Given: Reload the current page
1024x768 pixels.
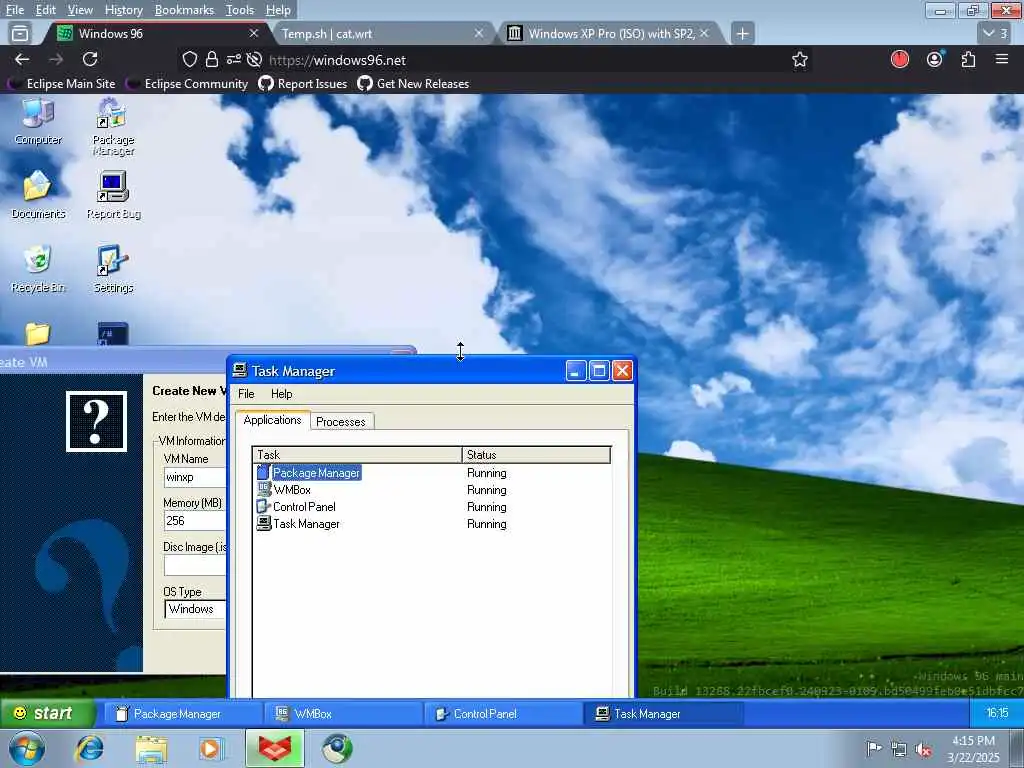Looking at the screenshot, I should pos(90,59).
